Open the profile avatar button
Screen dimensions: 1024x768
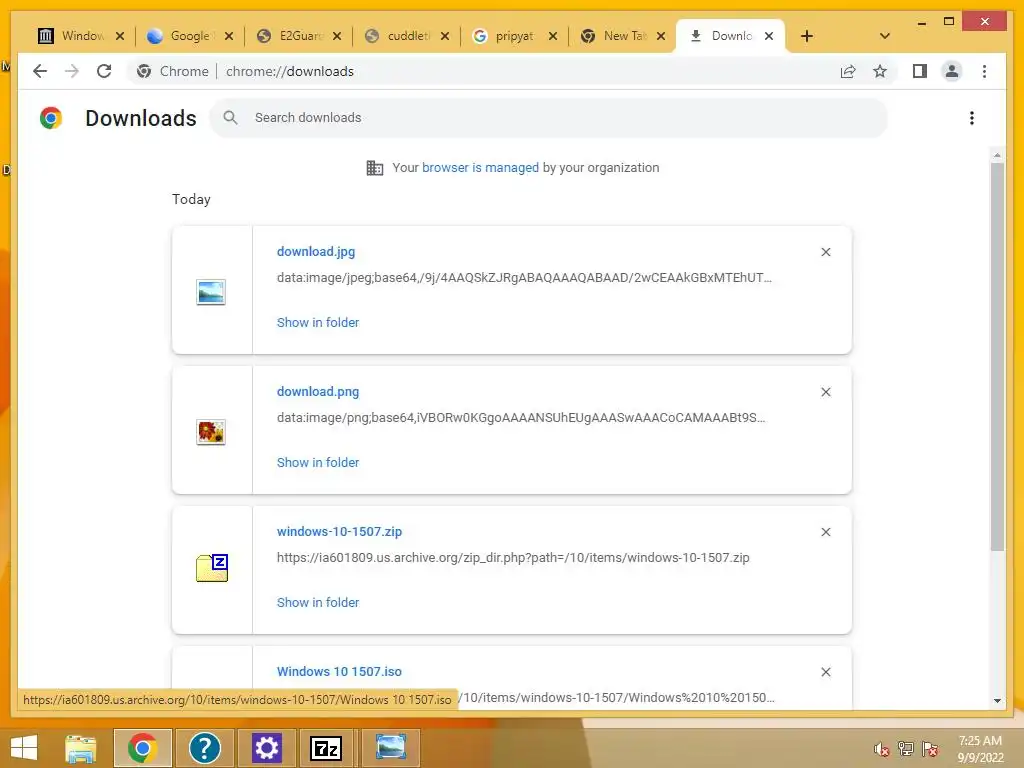[x=952, y=71]
